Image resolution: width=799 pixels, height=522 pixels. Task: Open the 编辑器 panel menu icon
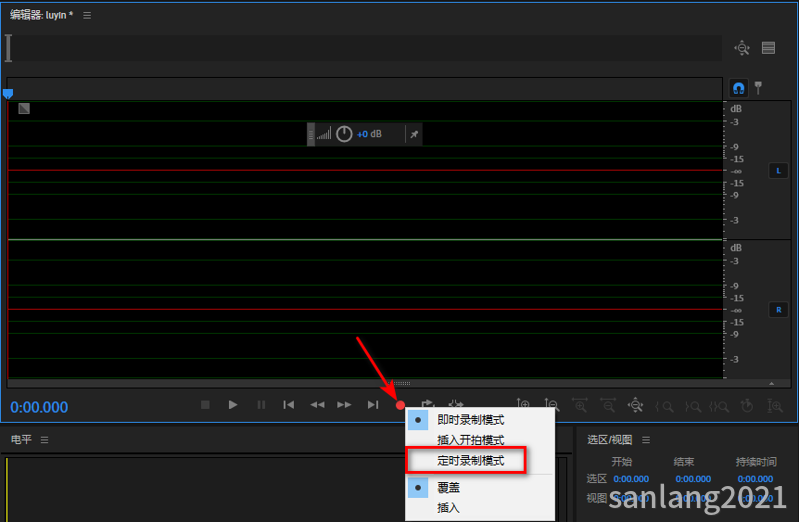pos(87,16)
